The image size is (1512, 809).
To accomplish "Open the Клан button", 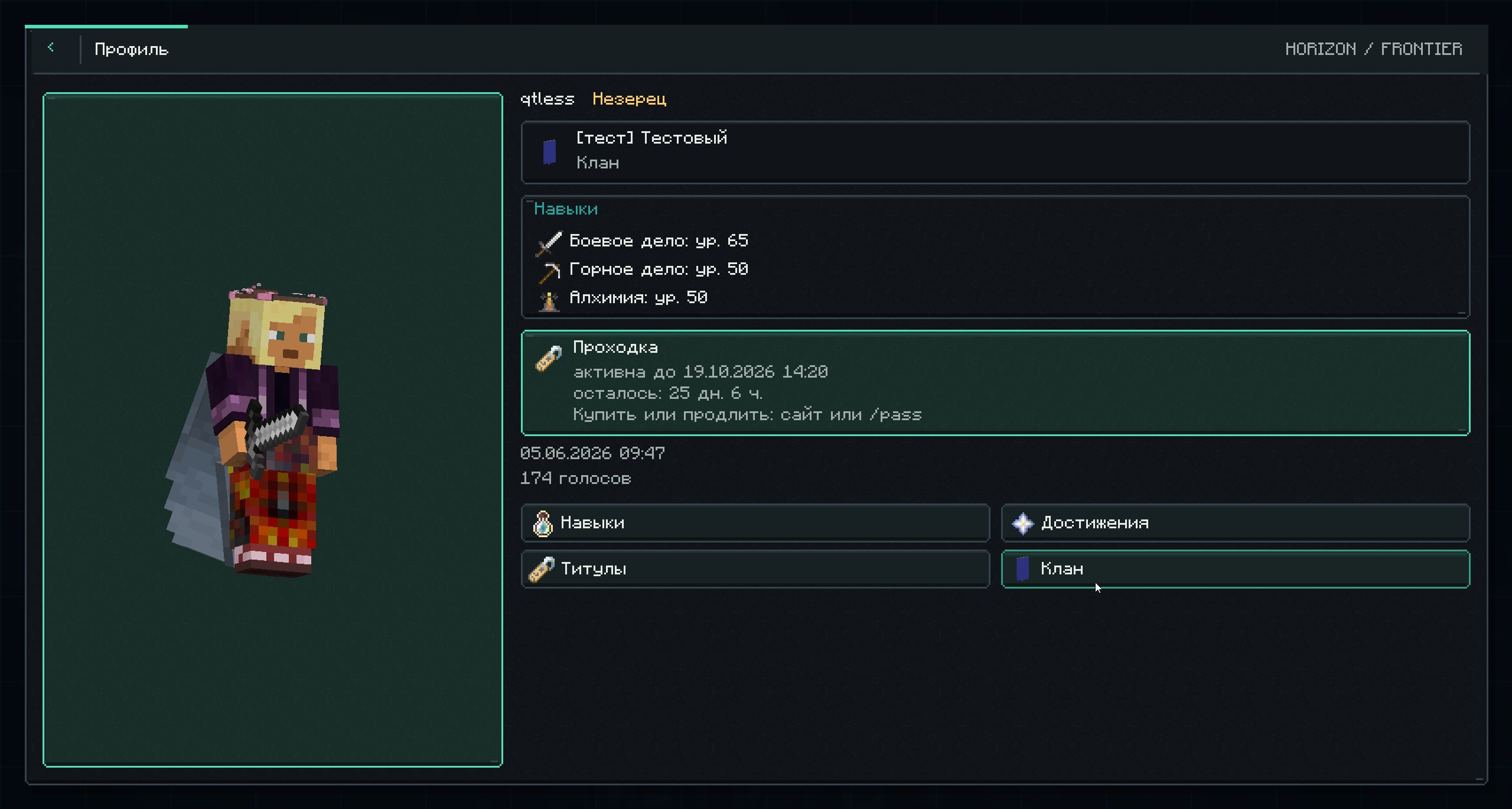I will (x=1236, y=569).
